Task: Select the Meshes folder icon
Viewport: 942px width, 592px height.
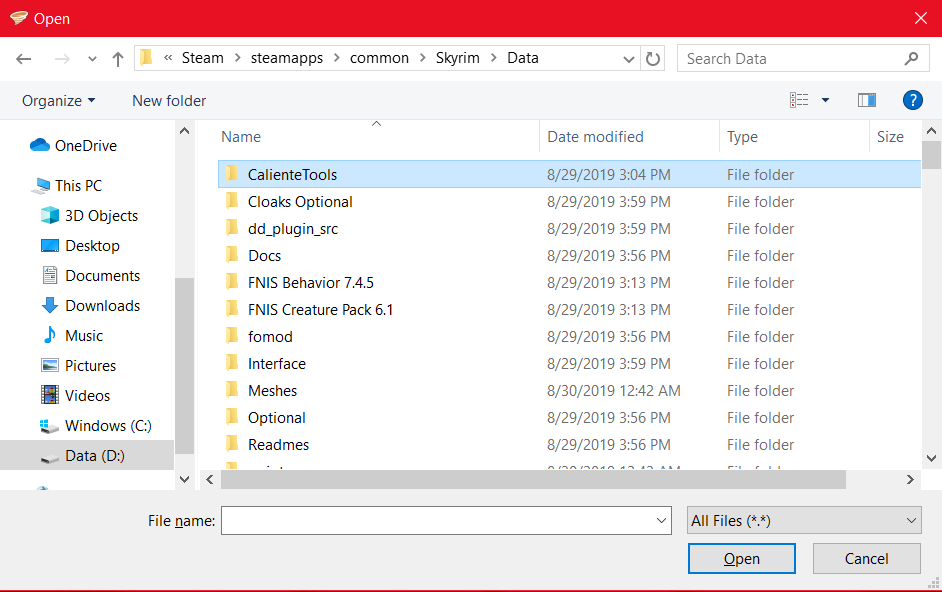Action: pos(232,391)
